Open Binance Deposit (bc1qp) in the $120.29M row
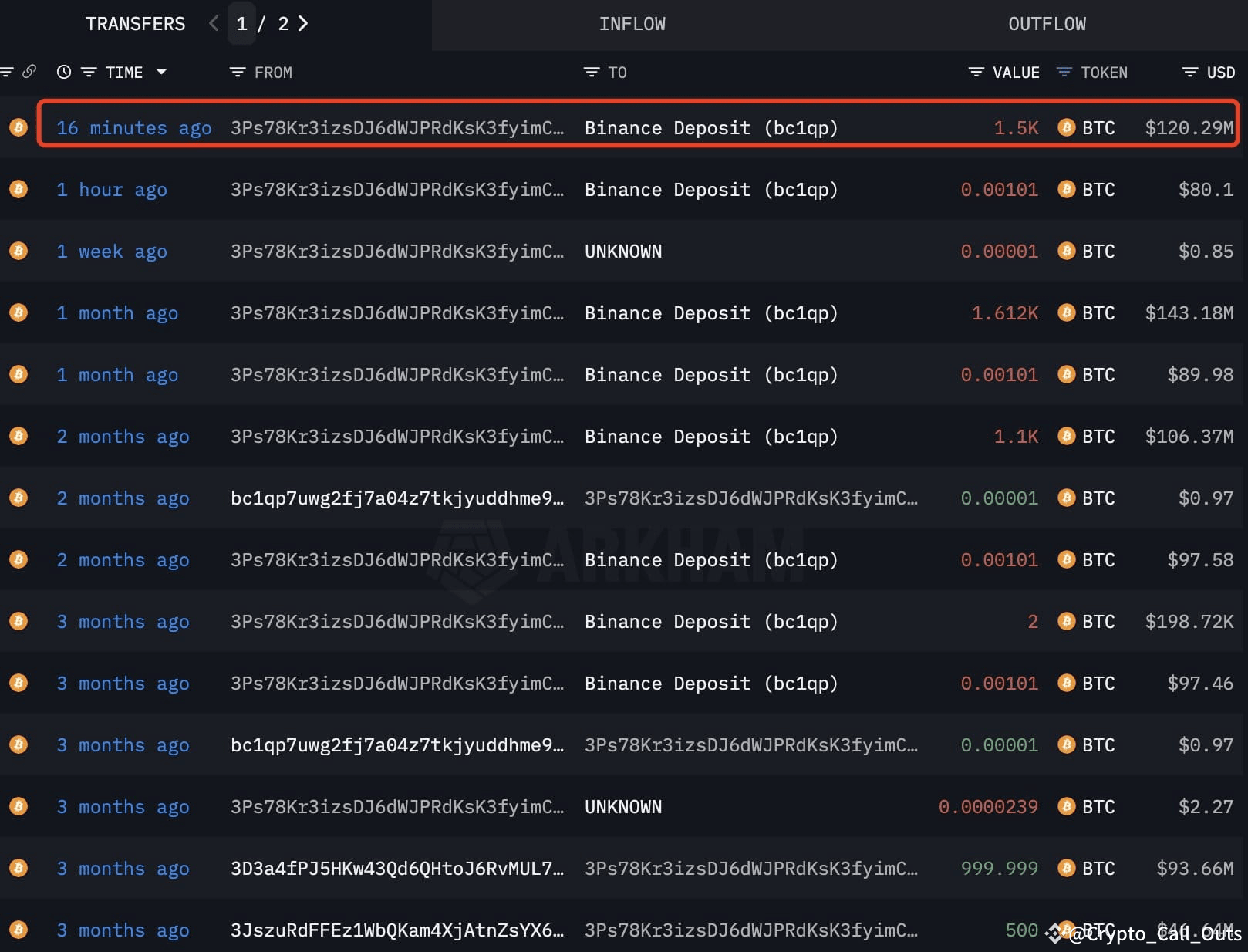The image size is (1248, 952). pyautogui.click(x=711, y=128)
